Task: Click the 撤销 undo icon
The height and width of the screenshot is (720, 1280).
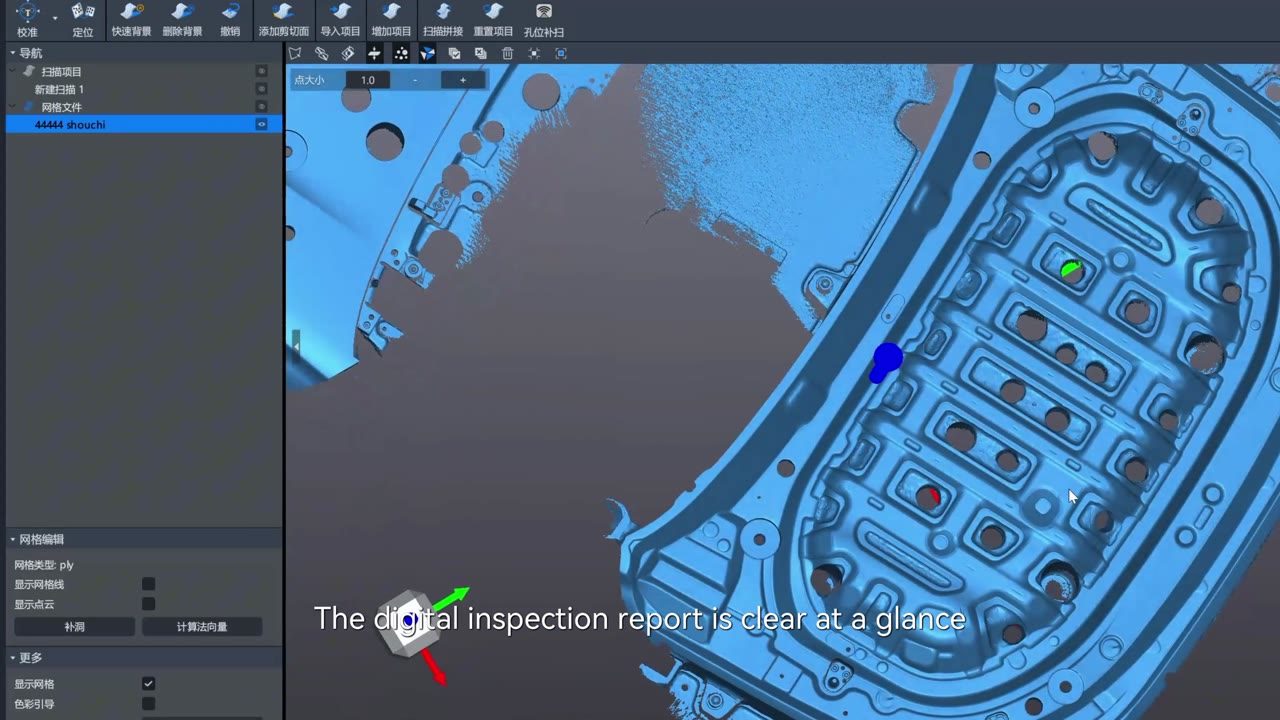Action: click(x=230, y=12)
